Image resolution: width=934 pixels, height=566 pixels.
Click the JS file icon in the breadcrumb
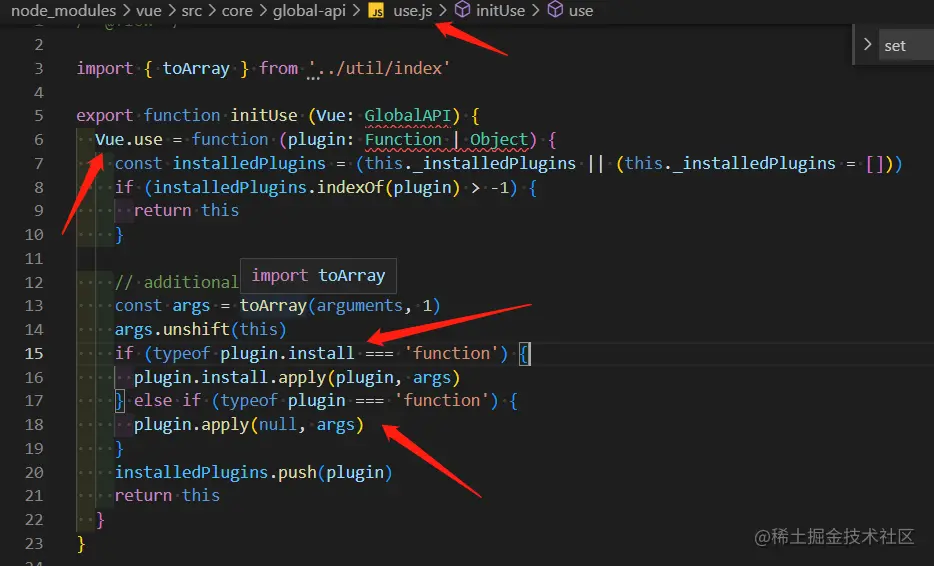click(376, 11)
